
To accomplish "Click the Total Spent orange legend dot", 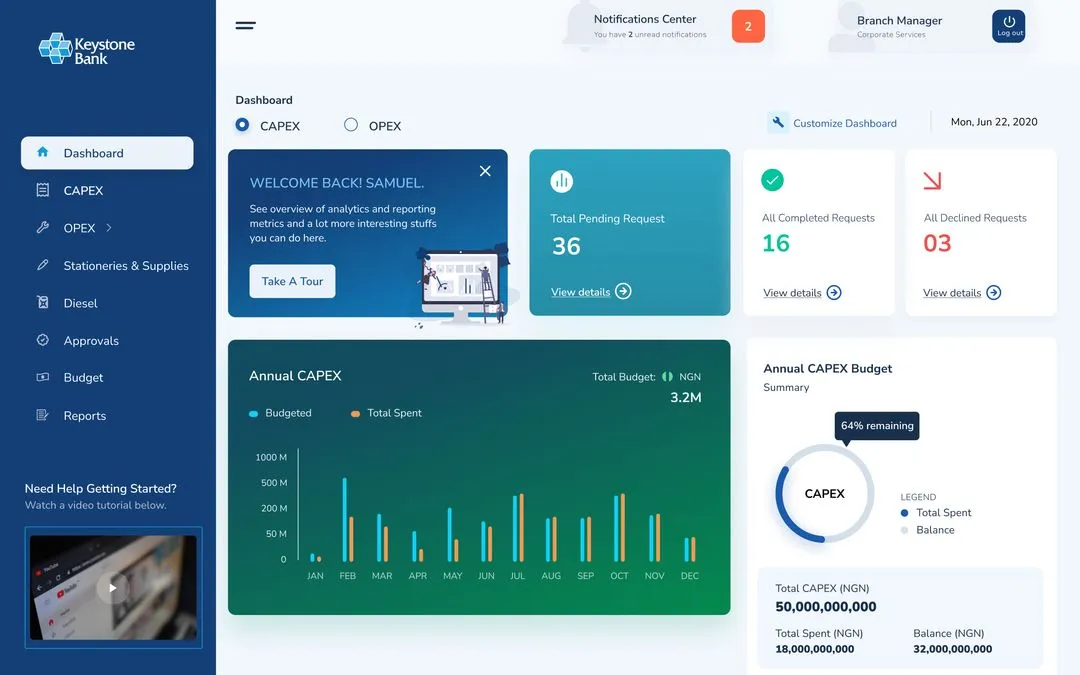I will point(355,413).
